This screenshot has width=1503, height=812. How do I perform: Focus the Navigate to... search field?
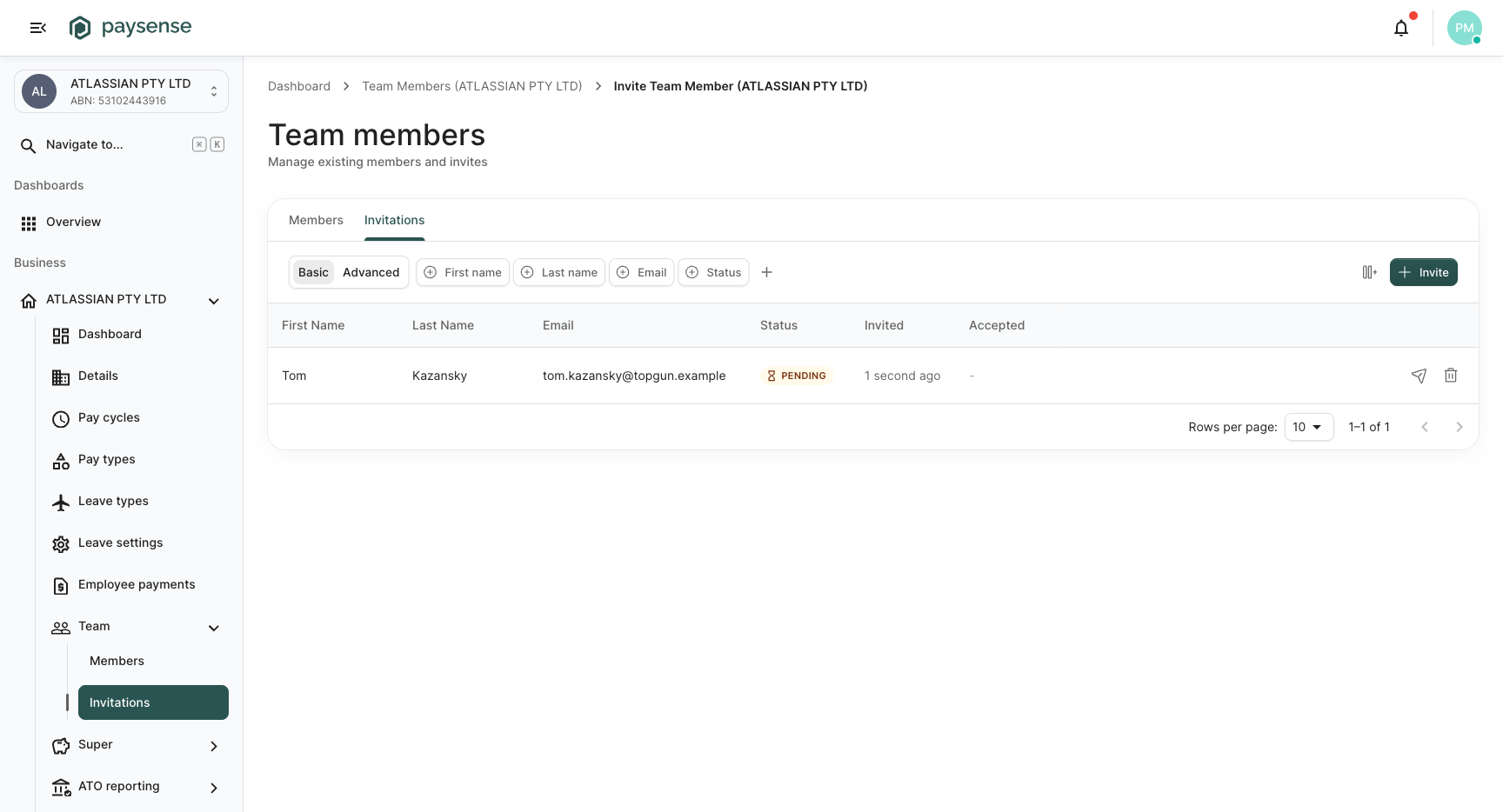(x=122, y=144)
